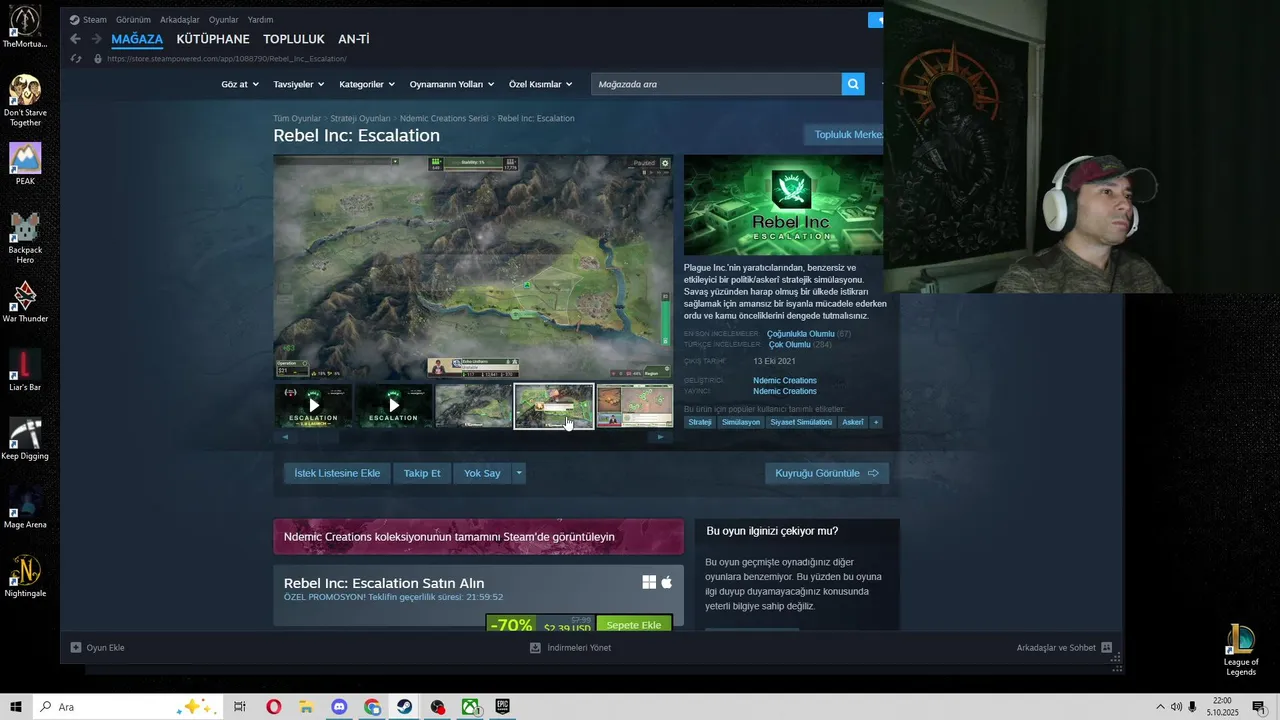Launch War Thunder desktop icon
Image resolution: width=1280 pixels, height=720 pixels.
pos(25,302)
